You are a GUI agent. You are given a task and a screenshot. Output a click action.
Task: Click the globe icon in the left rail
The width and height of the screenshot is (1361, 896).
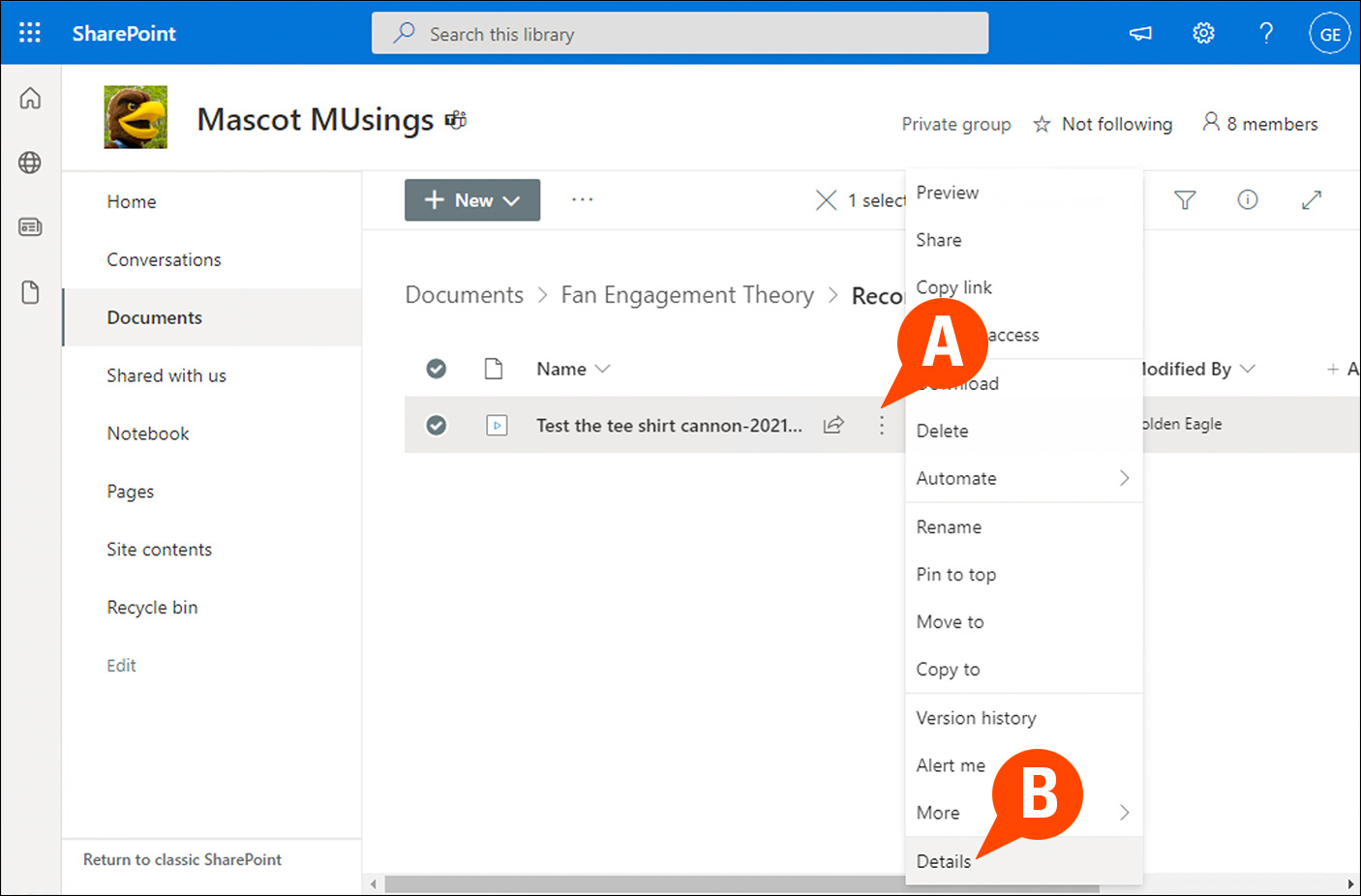pyautogui.click(x=30, y=163)
